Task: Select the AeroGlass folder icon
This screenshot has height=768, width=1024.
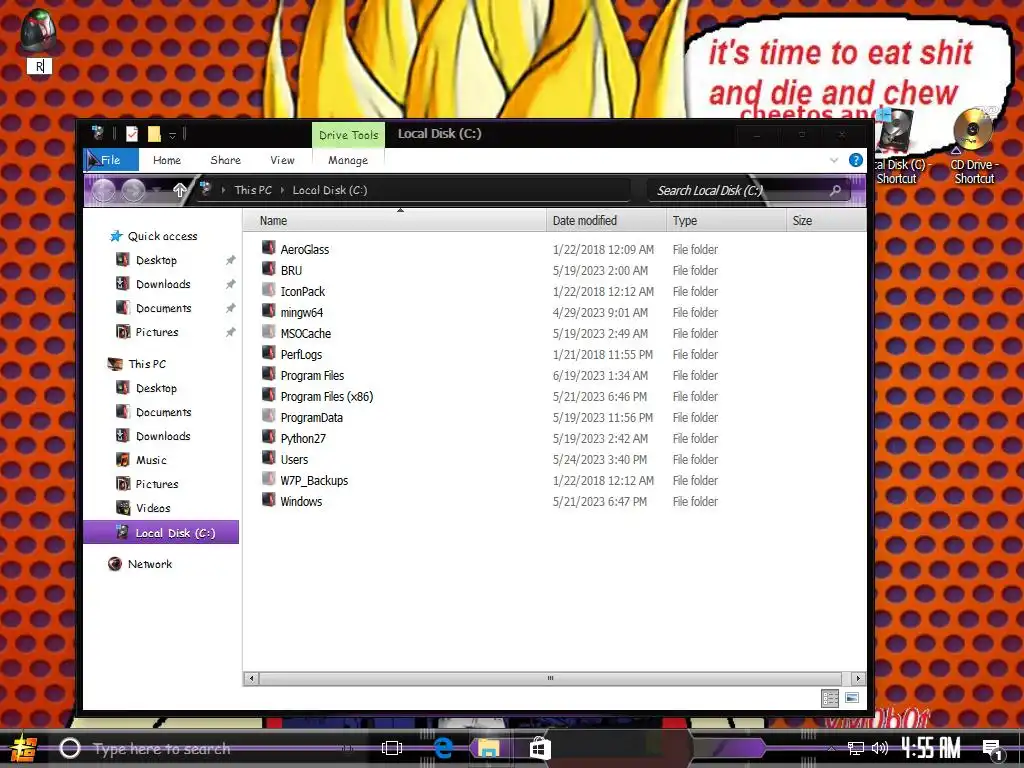Action: (268, 248)
